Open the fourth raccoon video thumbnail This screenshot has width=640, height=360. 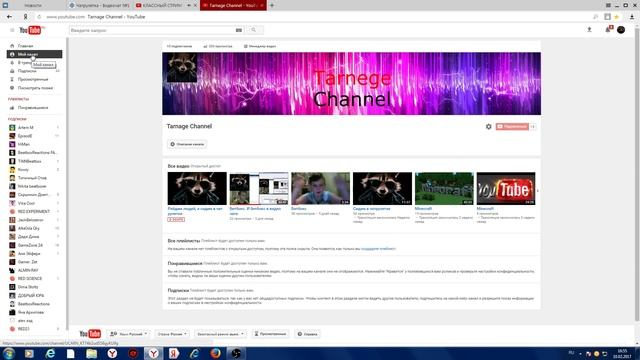point(382,188)
